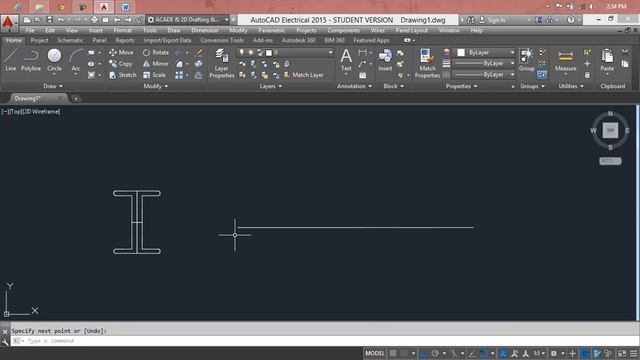Open the Schematic ribbon tab
Viewport: 640px width, 360px height.
pos(70,40)
